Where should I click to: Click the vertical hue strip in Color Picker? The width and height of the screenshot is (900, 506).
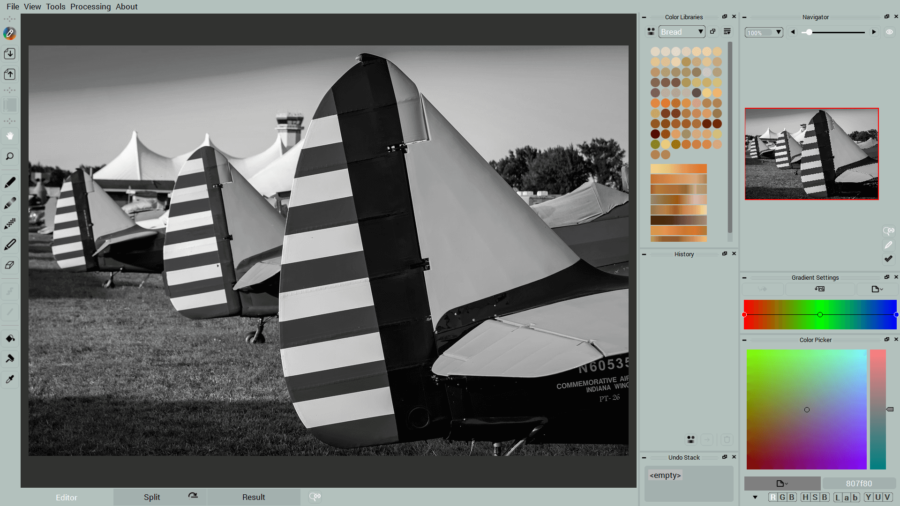[x=878, y=409]
